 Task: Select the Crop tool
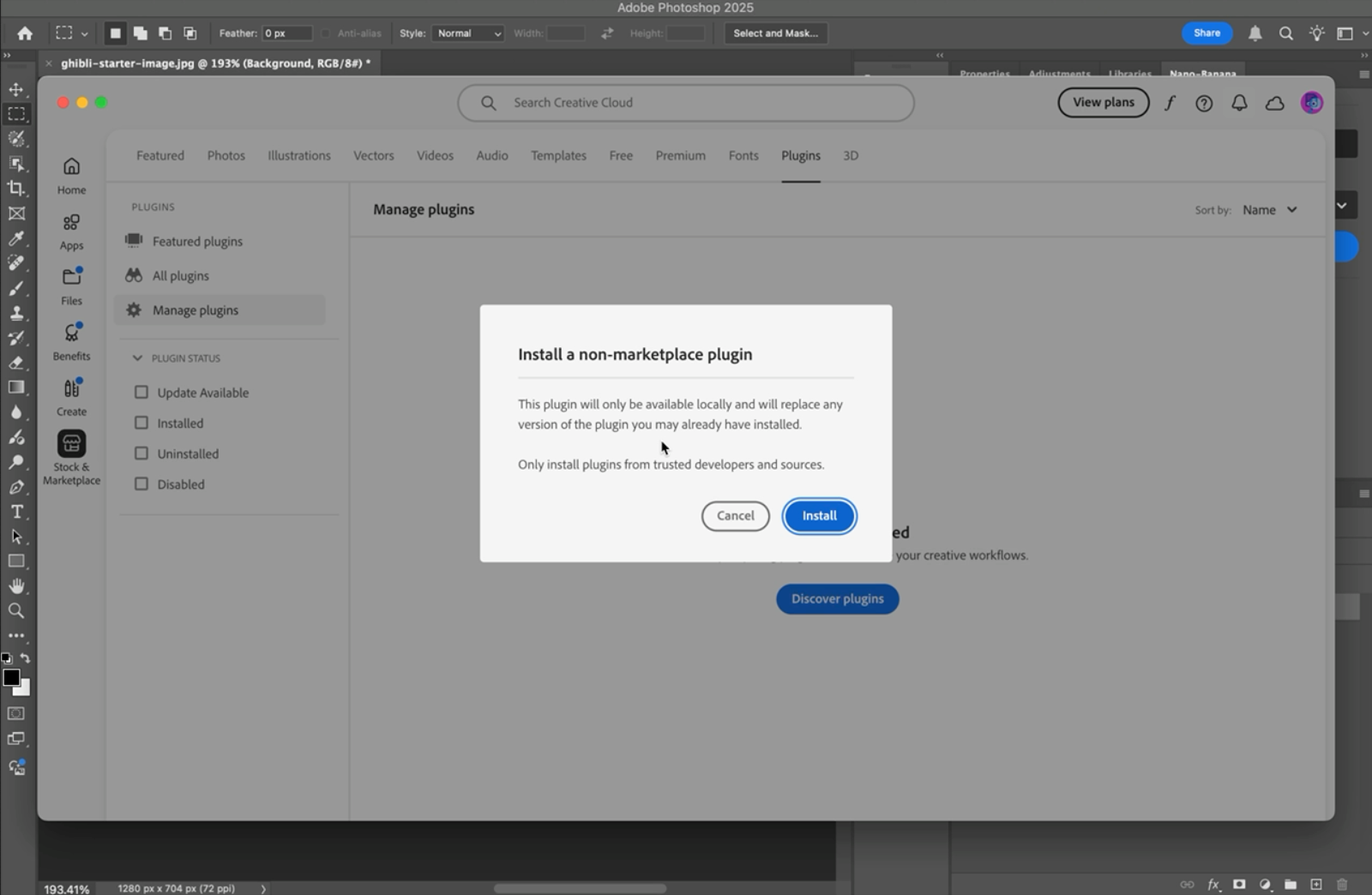pyautogui.click(x=16, y=189)
